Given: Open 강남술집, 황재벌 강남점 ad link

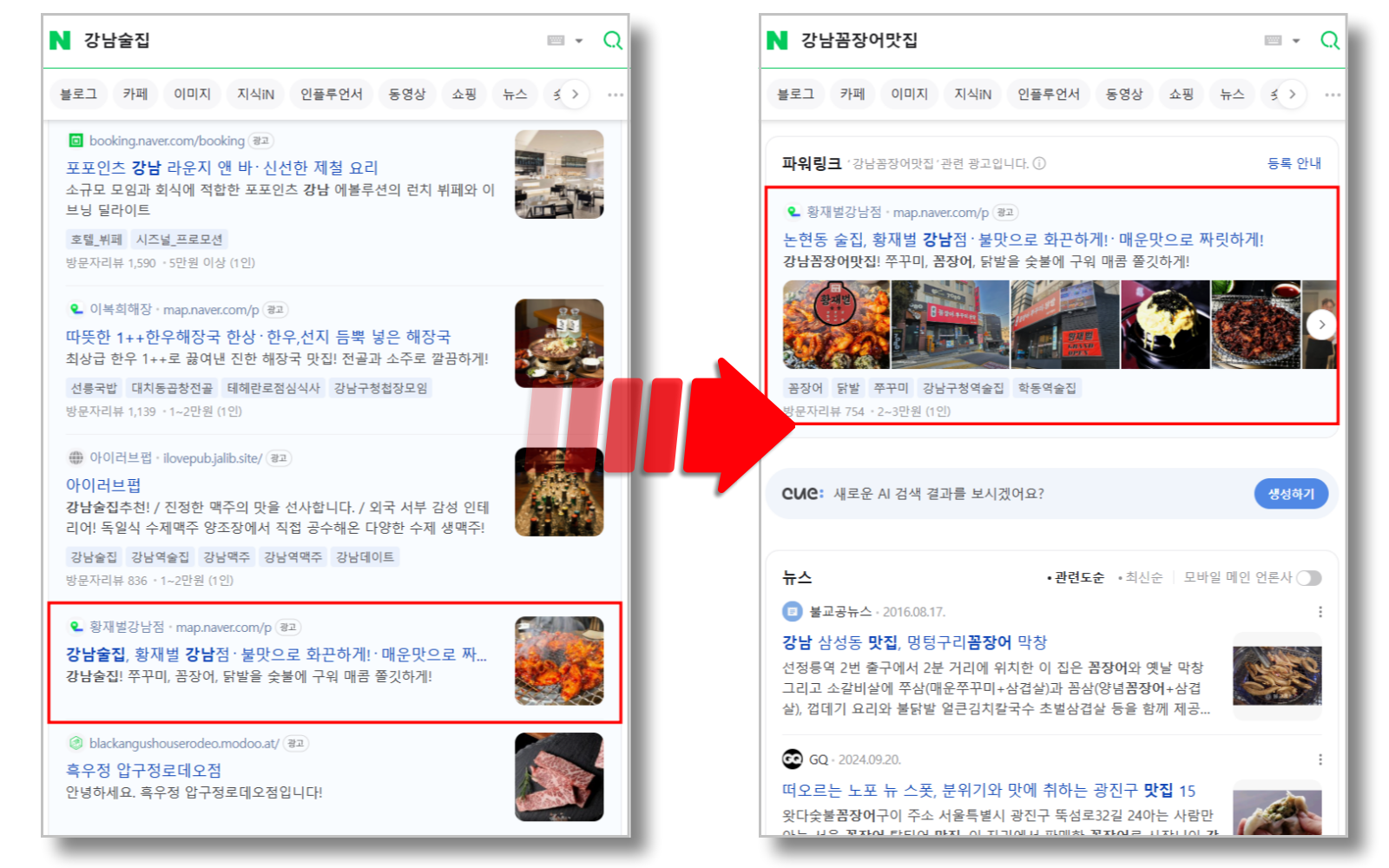Looking at the screenshot, I should tap(276, 654).
